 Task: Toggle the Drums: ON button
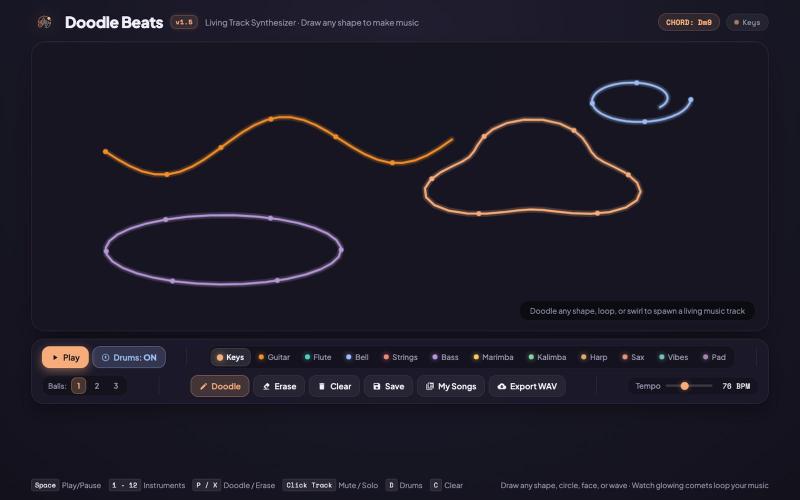129,357
